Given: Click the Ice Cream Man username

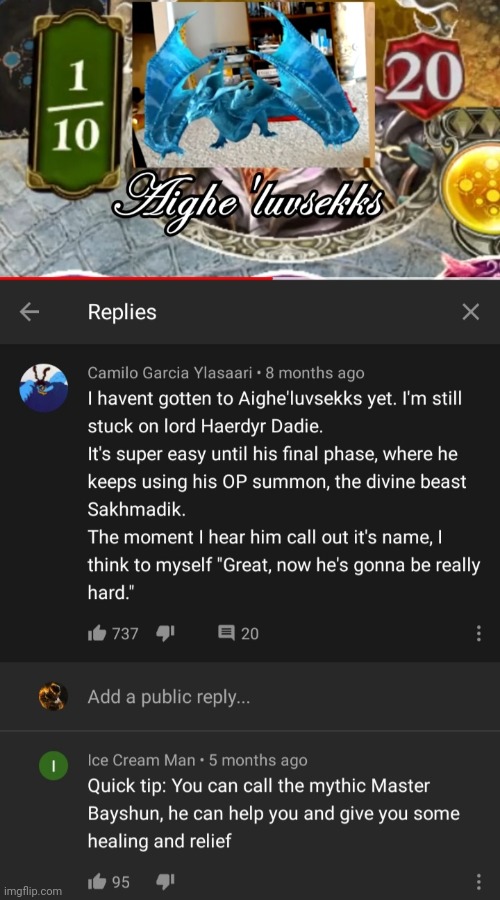Looking at the screenshot, I should [x=141, y=761].
